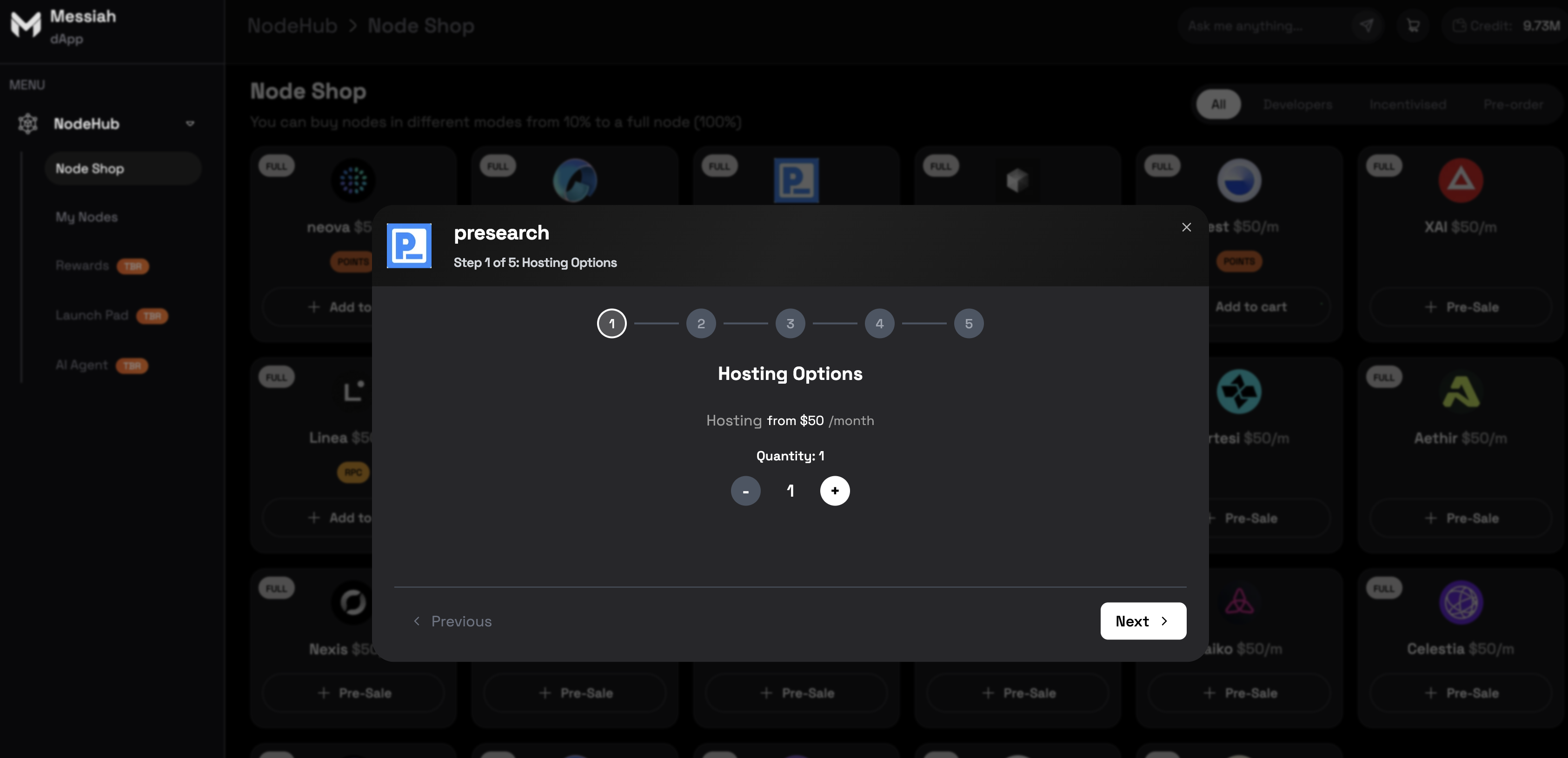Click the NodeHub network icon in sidebar
The width and height of the screenshot is (1568, 758).
[27, 124]
